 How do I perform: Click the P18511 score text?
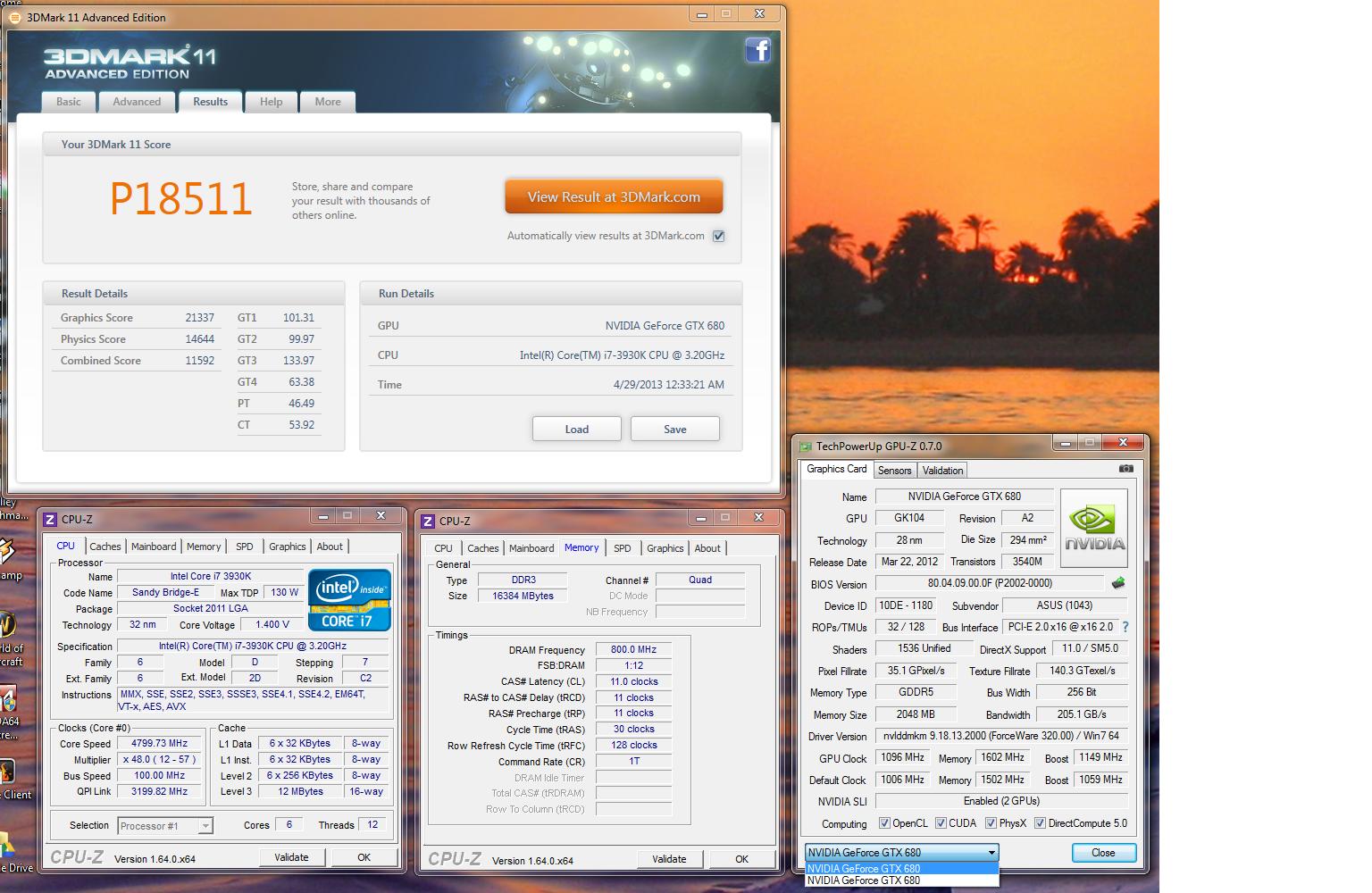point(180,198)
